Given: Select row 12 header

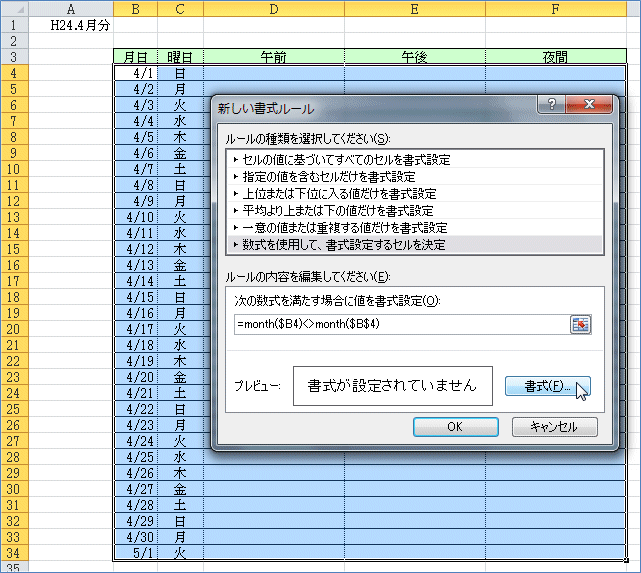Looking at the screenshot, I should coord(14,201).
